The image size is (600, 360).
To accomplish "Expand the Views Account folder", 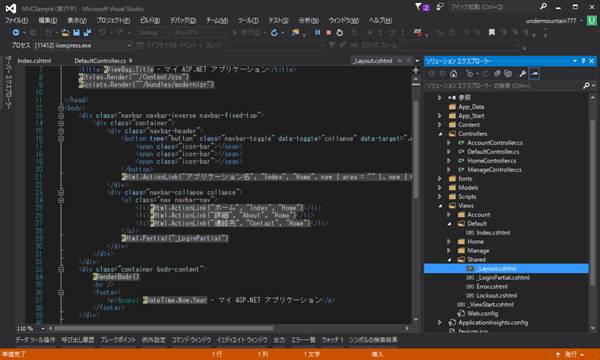I will click(449, 215).
